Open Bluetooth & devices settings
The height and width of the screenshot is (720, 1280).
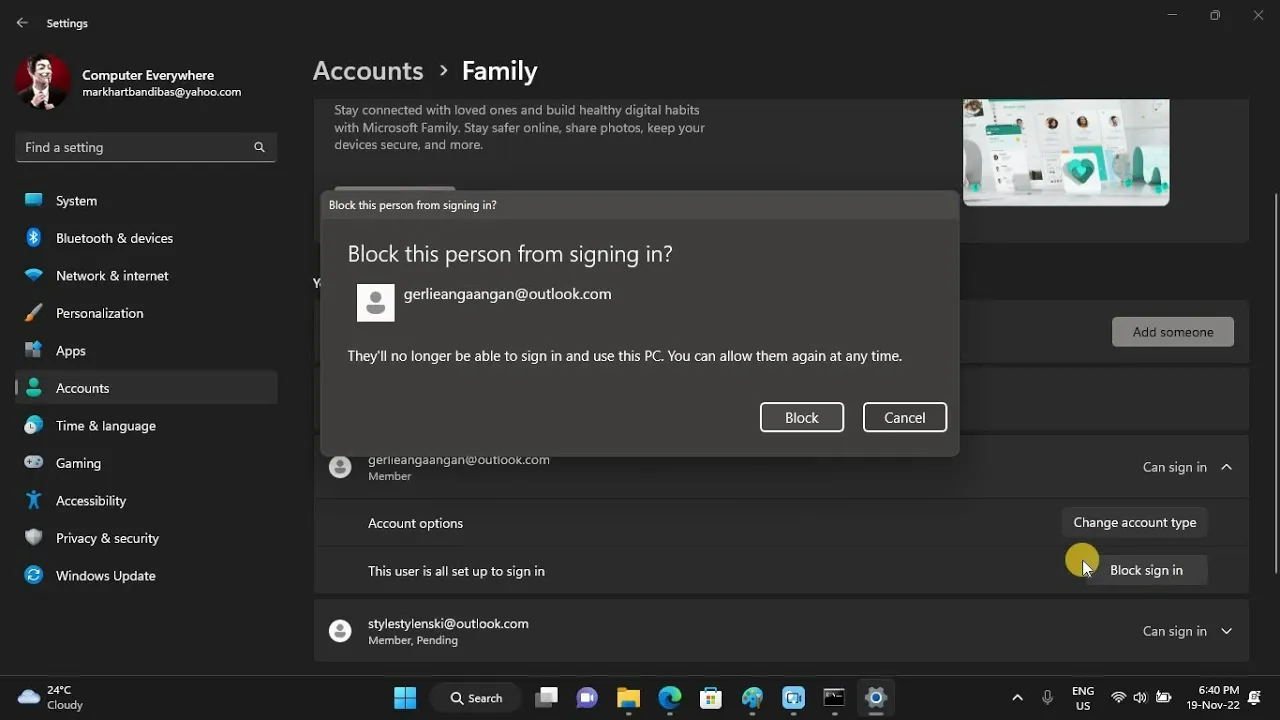click(146, 238)
